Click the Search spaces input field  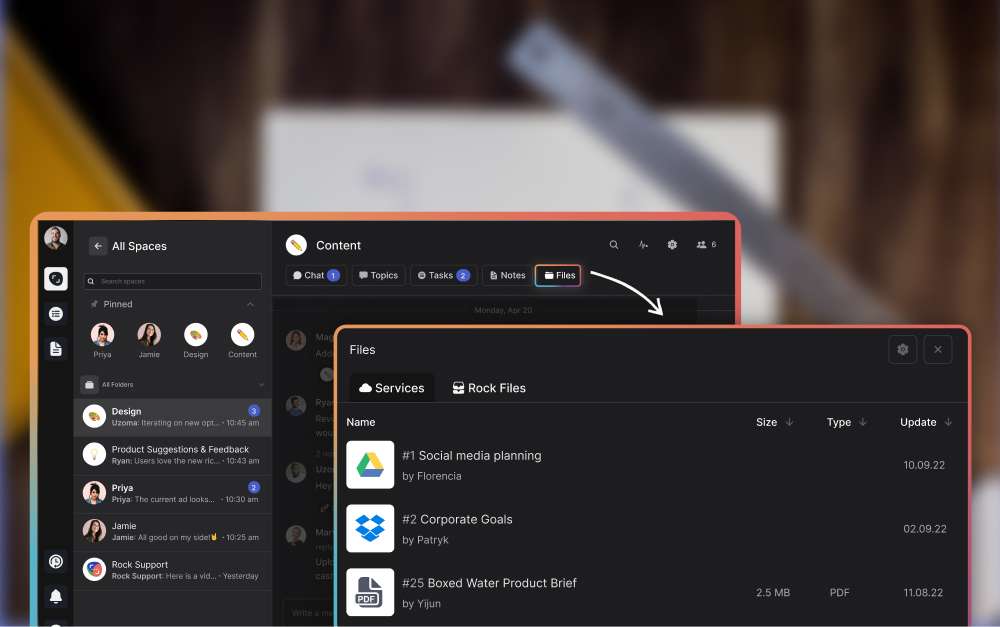tap(171, 281)
